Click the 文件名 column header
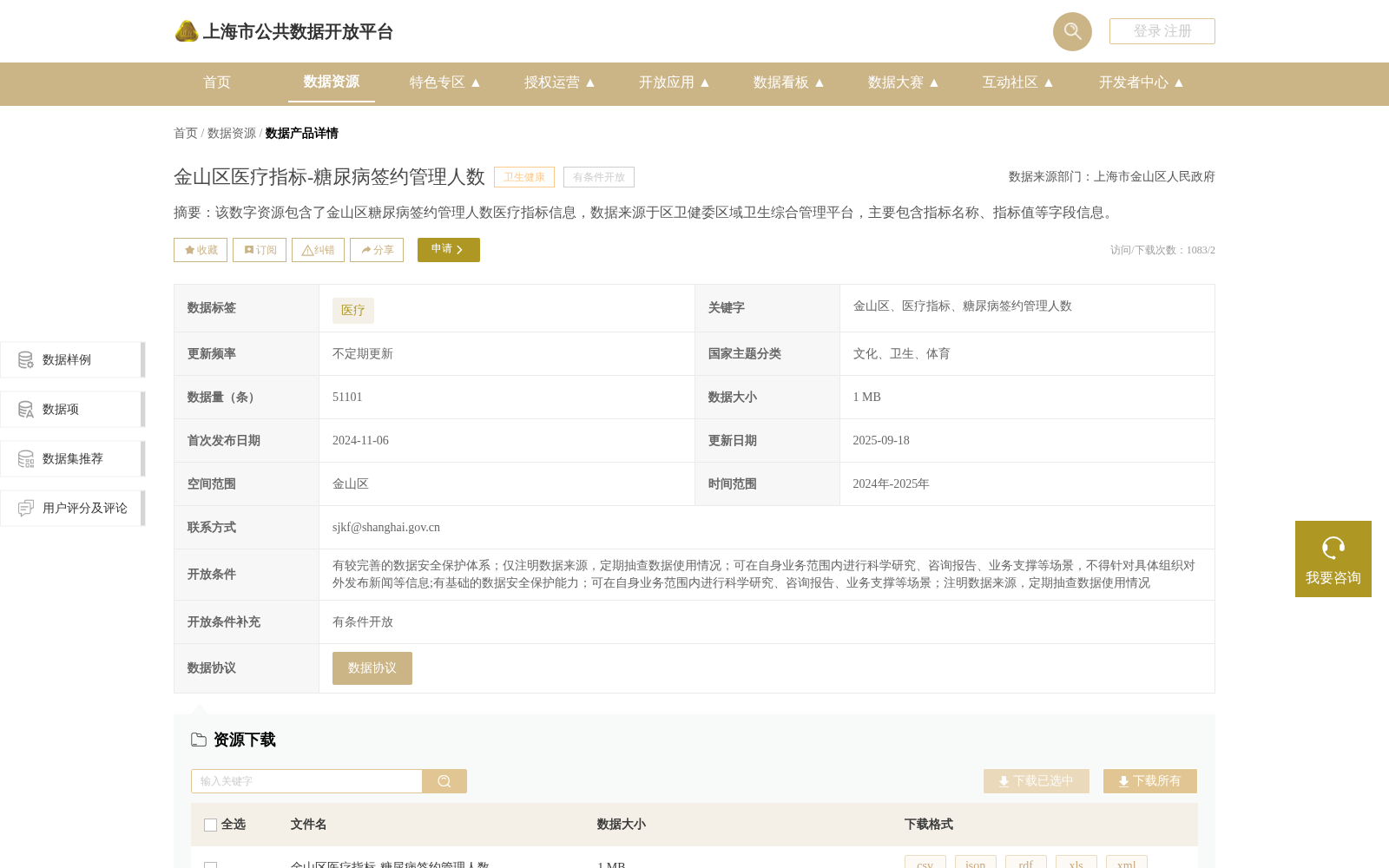This screenshot has height=868, width=1389. [308, 825]
